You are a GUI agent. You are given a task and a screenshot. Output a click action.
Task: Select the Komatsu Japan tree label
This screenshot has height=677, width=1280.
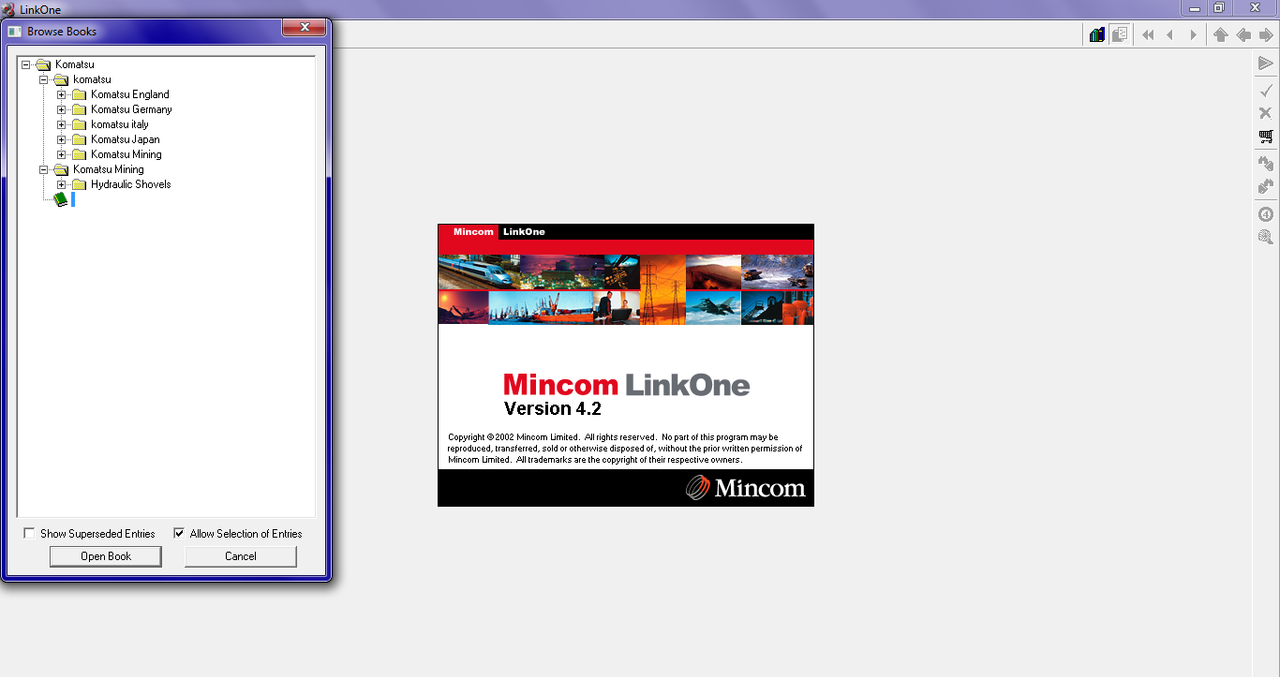pos(125,140)
